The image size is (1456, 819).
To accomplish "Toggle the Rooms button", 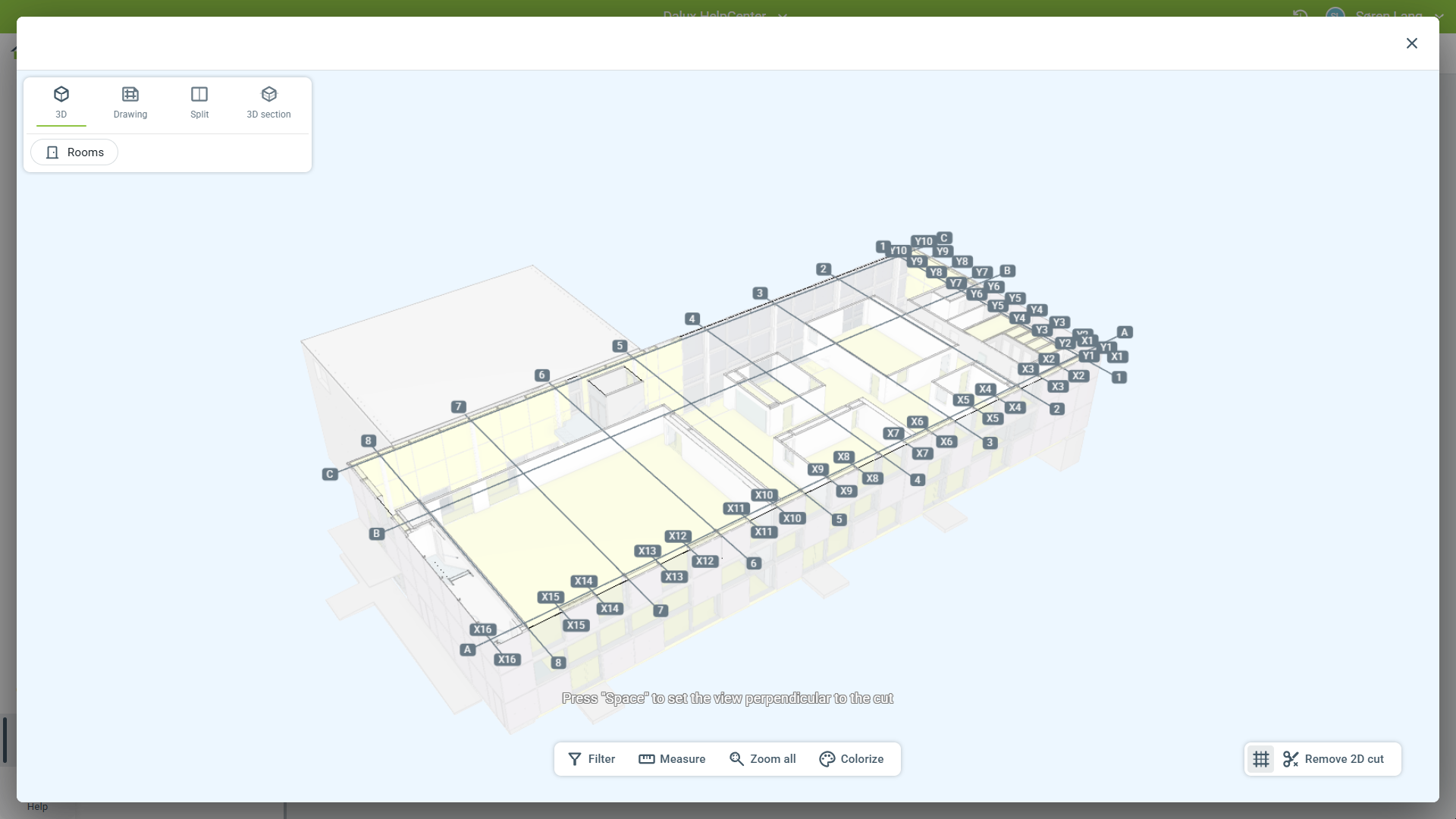I will (74, 152).
